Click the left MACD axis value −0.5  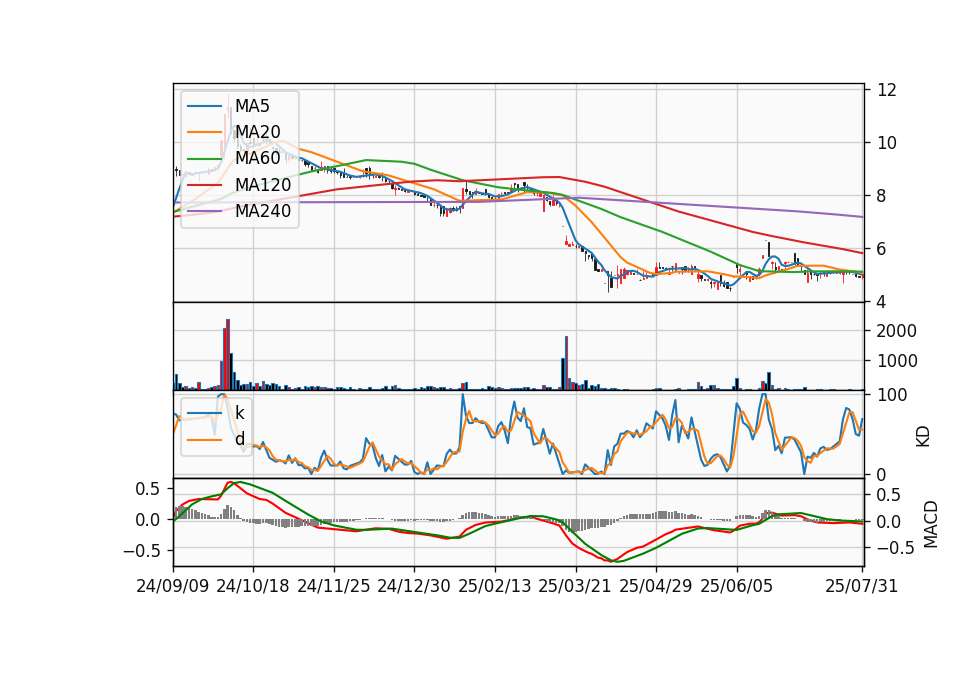[x=142, y=551]
